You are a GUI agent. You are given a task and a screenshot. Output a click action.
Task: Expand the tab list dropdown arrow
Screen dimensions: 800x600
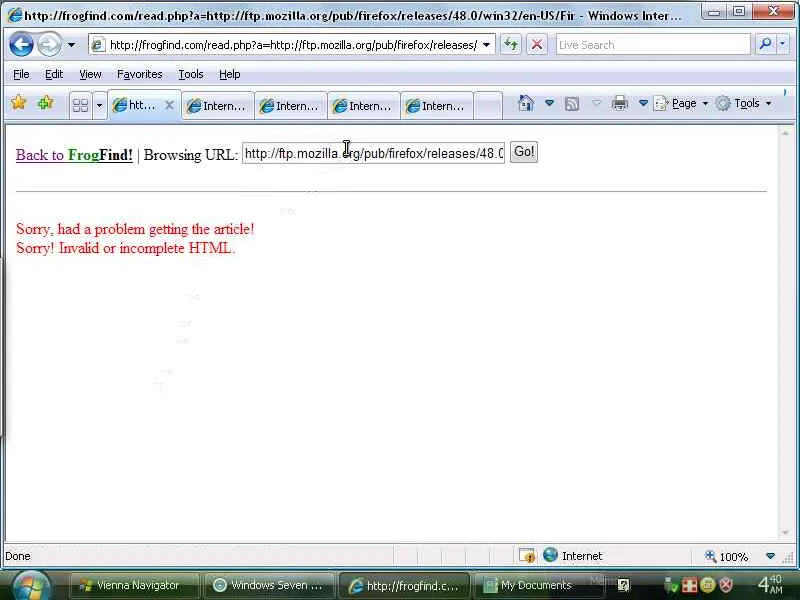click(99, 106)
